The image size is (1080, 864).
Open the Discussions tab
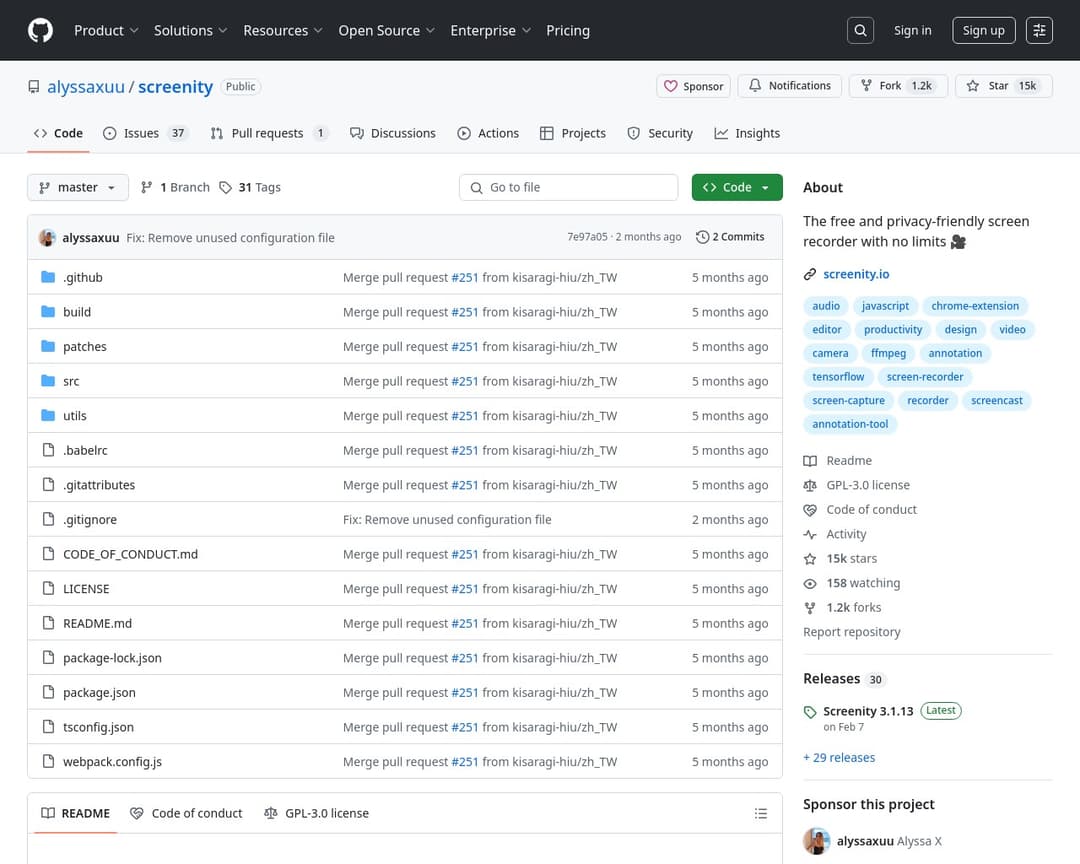point(393,134)
